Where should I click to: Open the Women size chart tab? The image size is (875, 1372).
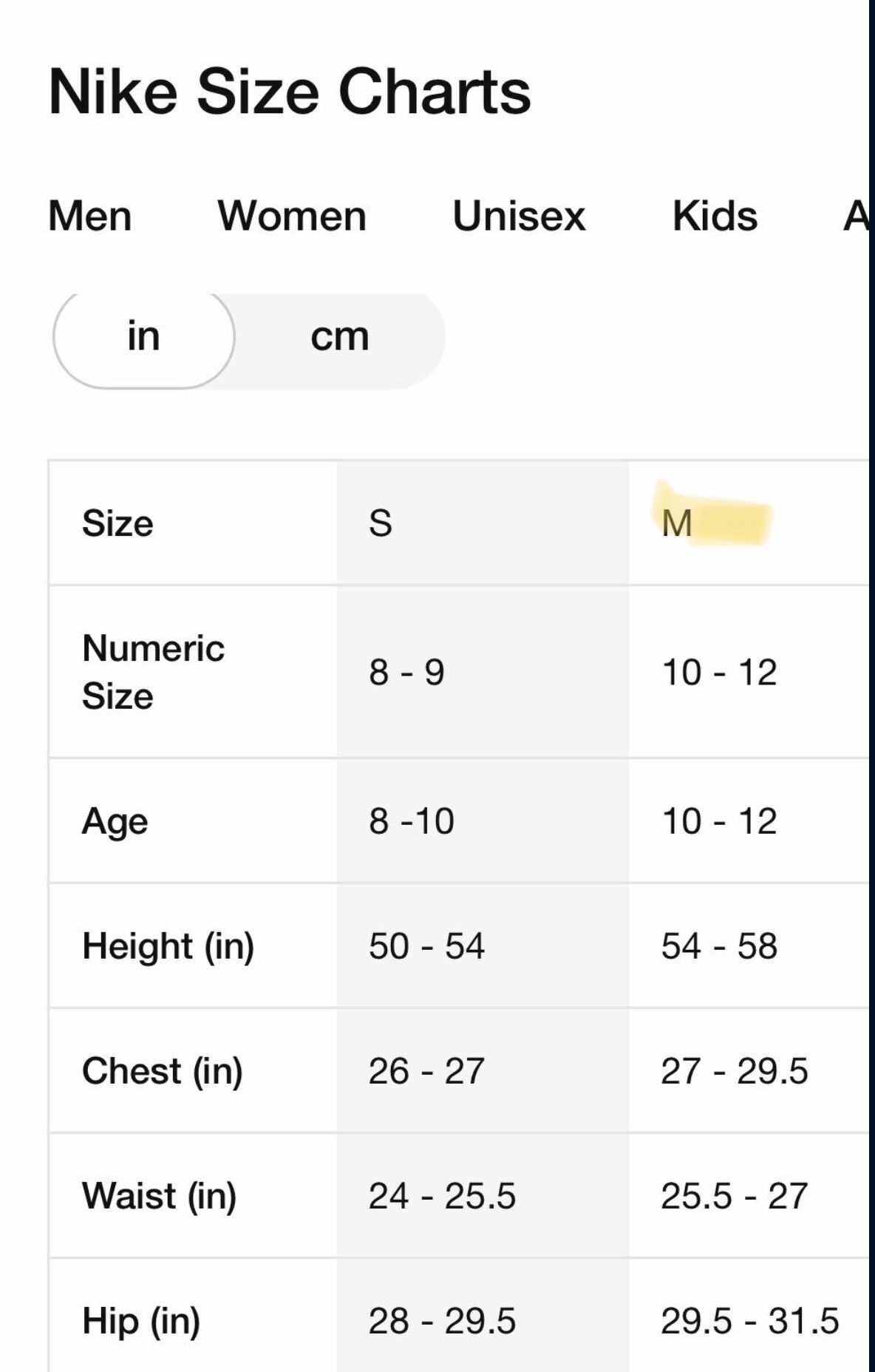pos(292,216)
